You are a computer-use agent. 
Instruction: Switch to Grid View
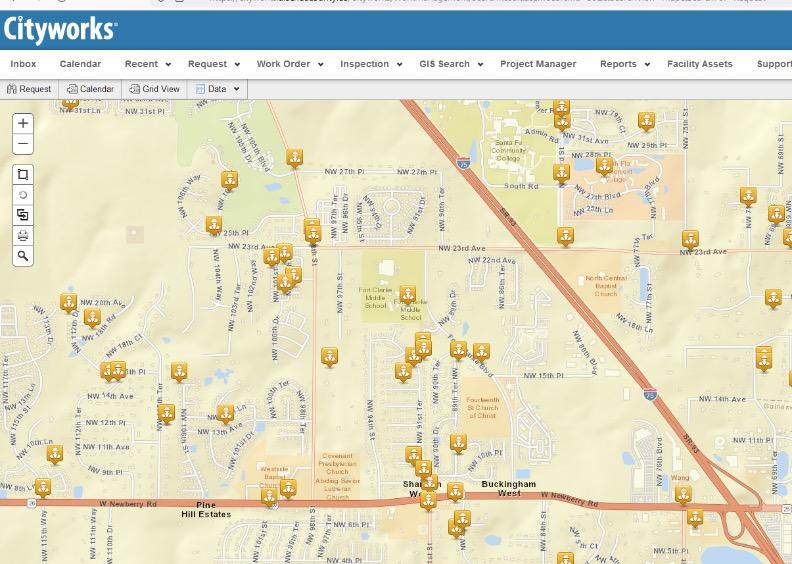(154, 89)
